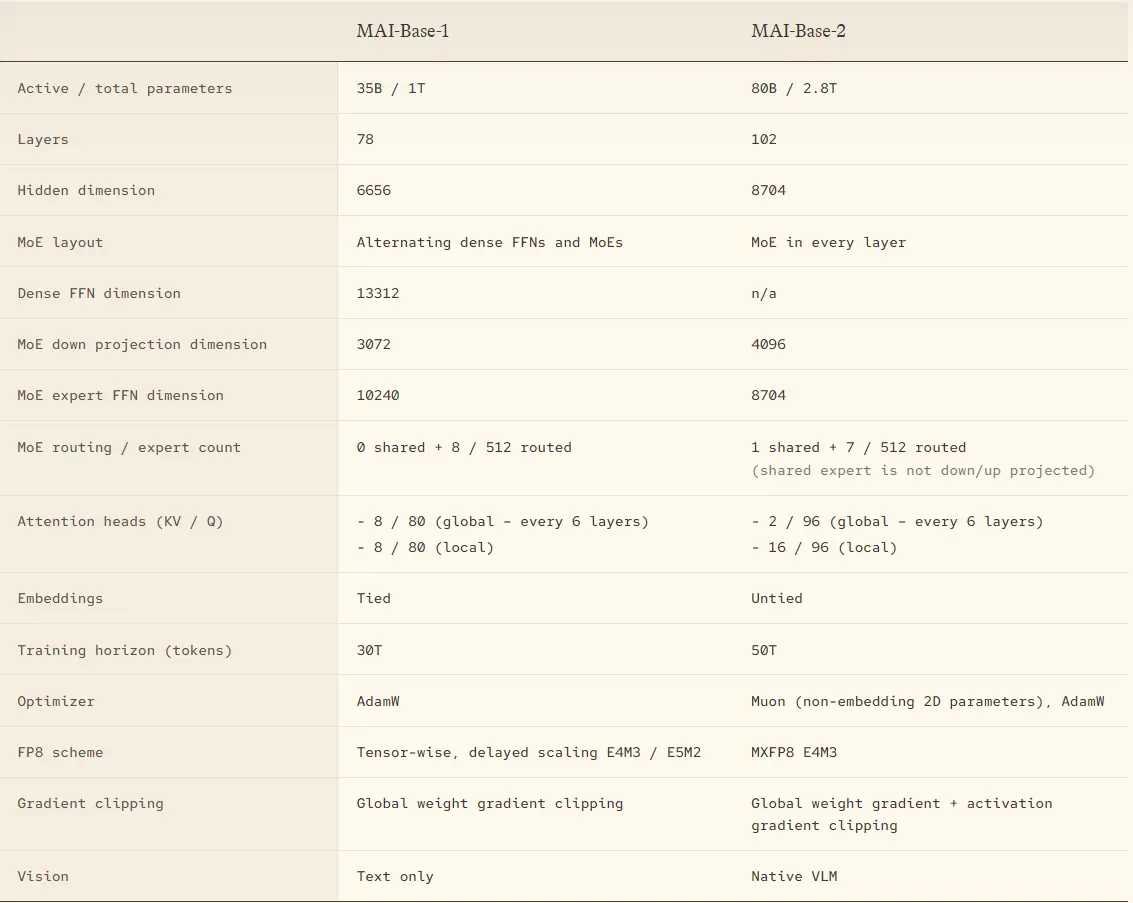Click the 16 / 96 (local) entry
1133x903 pixels.
coord(824,547)
